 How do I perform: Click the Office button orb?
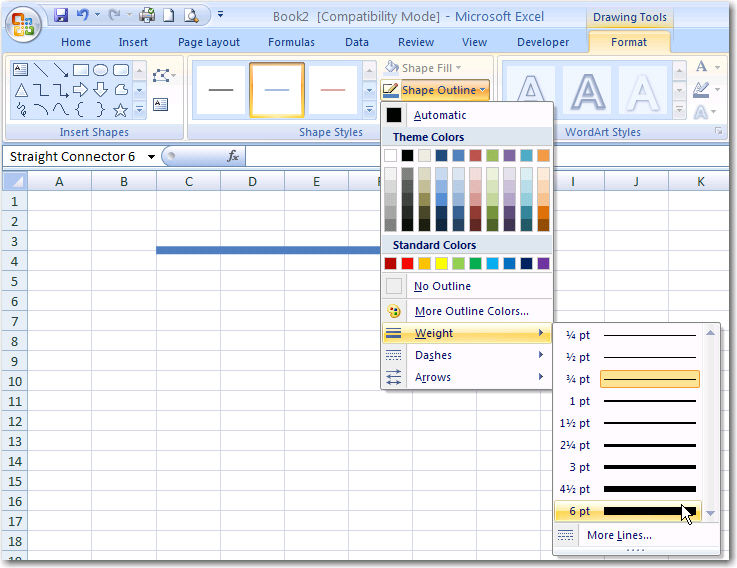point(23,24)
